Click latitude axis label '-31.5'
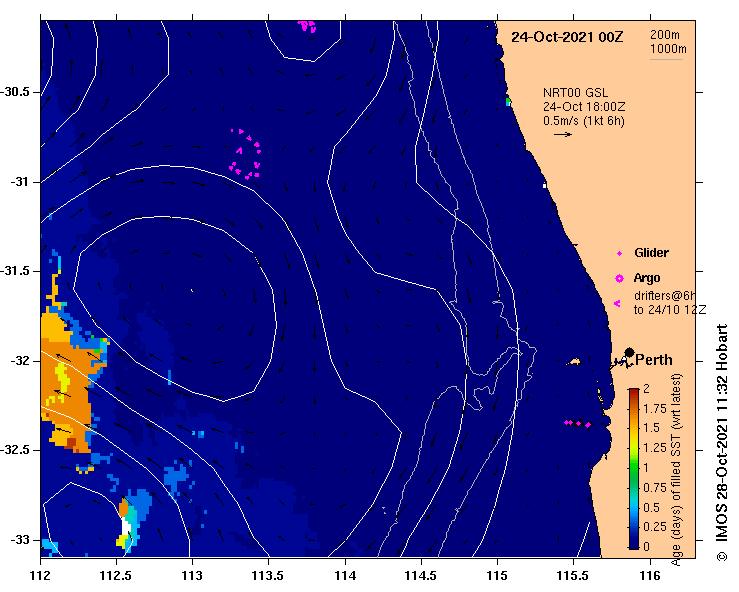 [16, 271]
